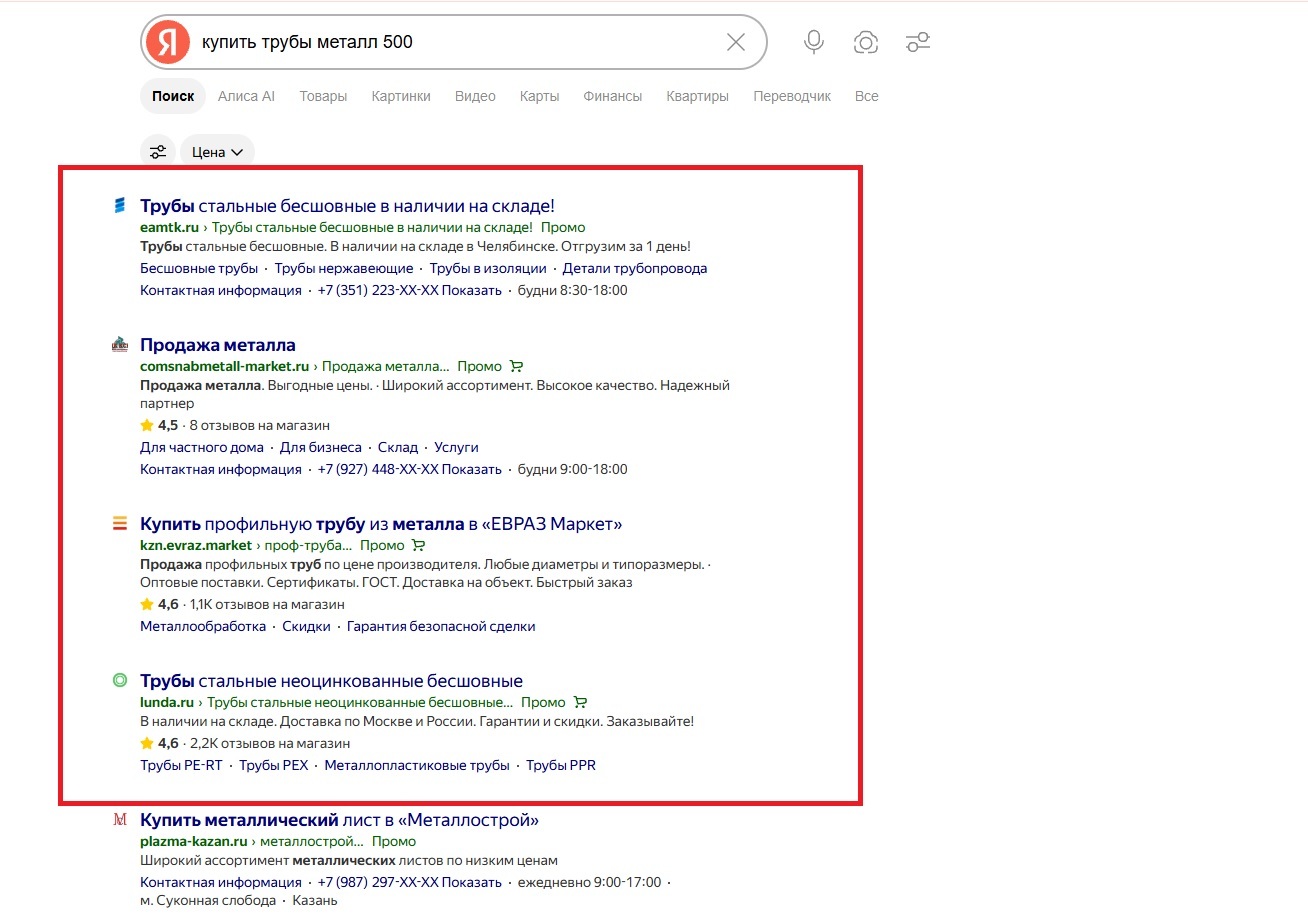Image resolution: width=1308 pixels, height=916 pixels.
Task: Select the Поиск tab
Action: point(173,96)
